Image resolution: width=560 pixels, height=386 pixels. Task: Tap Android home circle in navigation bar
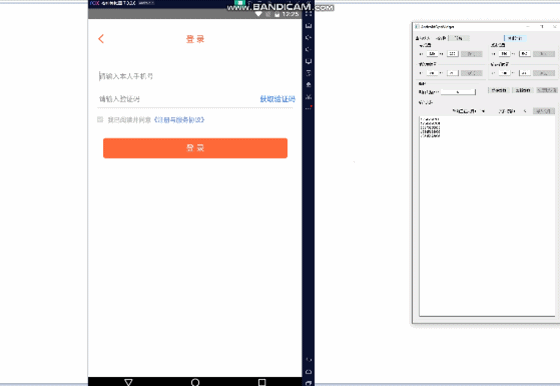coord(195,382)
